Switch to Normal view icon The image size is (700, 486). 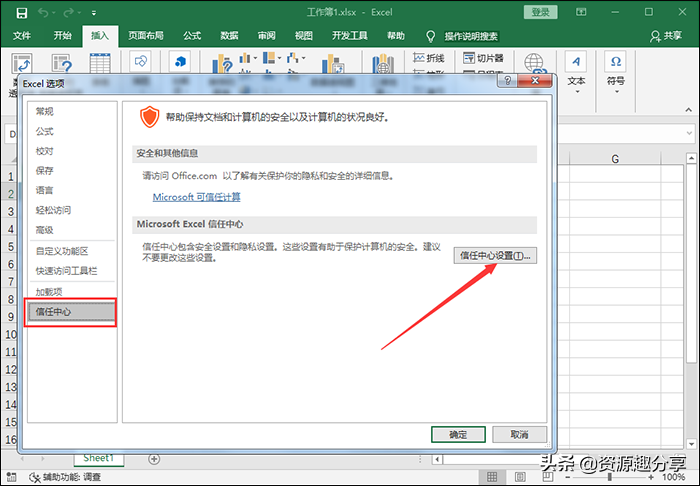(x=492, y=477)
